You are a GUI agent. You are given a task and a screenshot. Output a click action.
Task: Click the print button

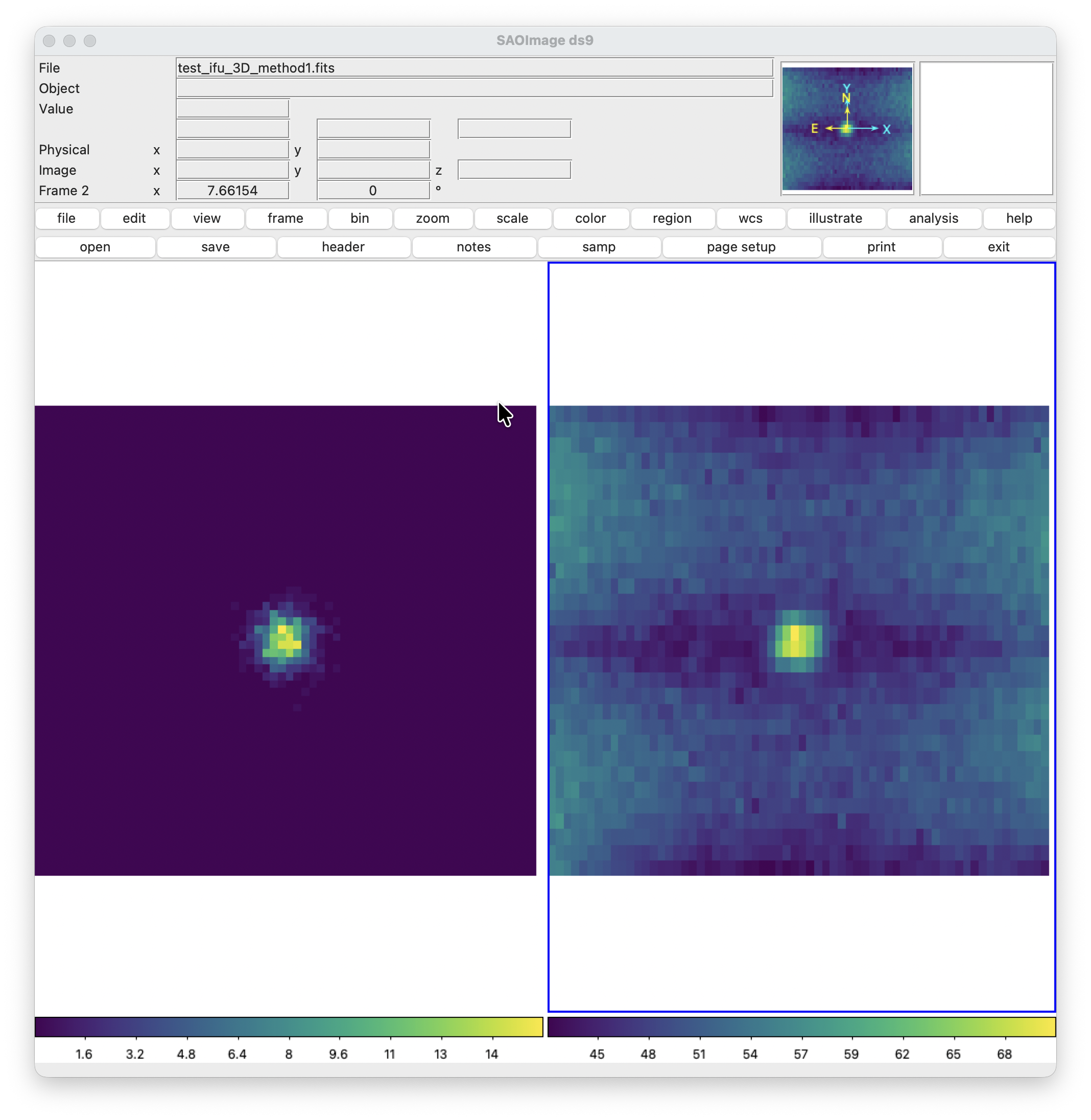(881, 247)
